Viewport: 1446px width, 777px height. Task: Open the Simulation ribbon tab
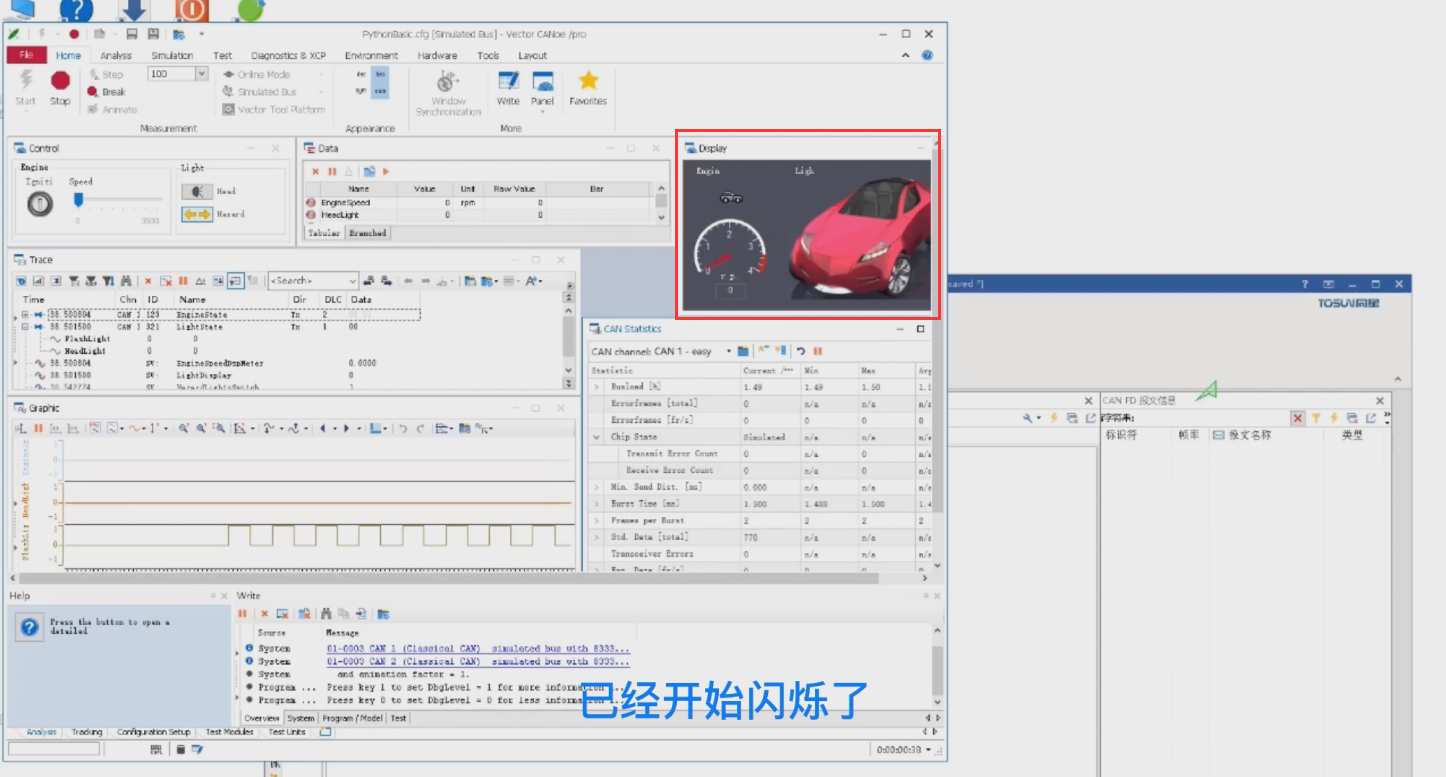(x=172, y=56)
